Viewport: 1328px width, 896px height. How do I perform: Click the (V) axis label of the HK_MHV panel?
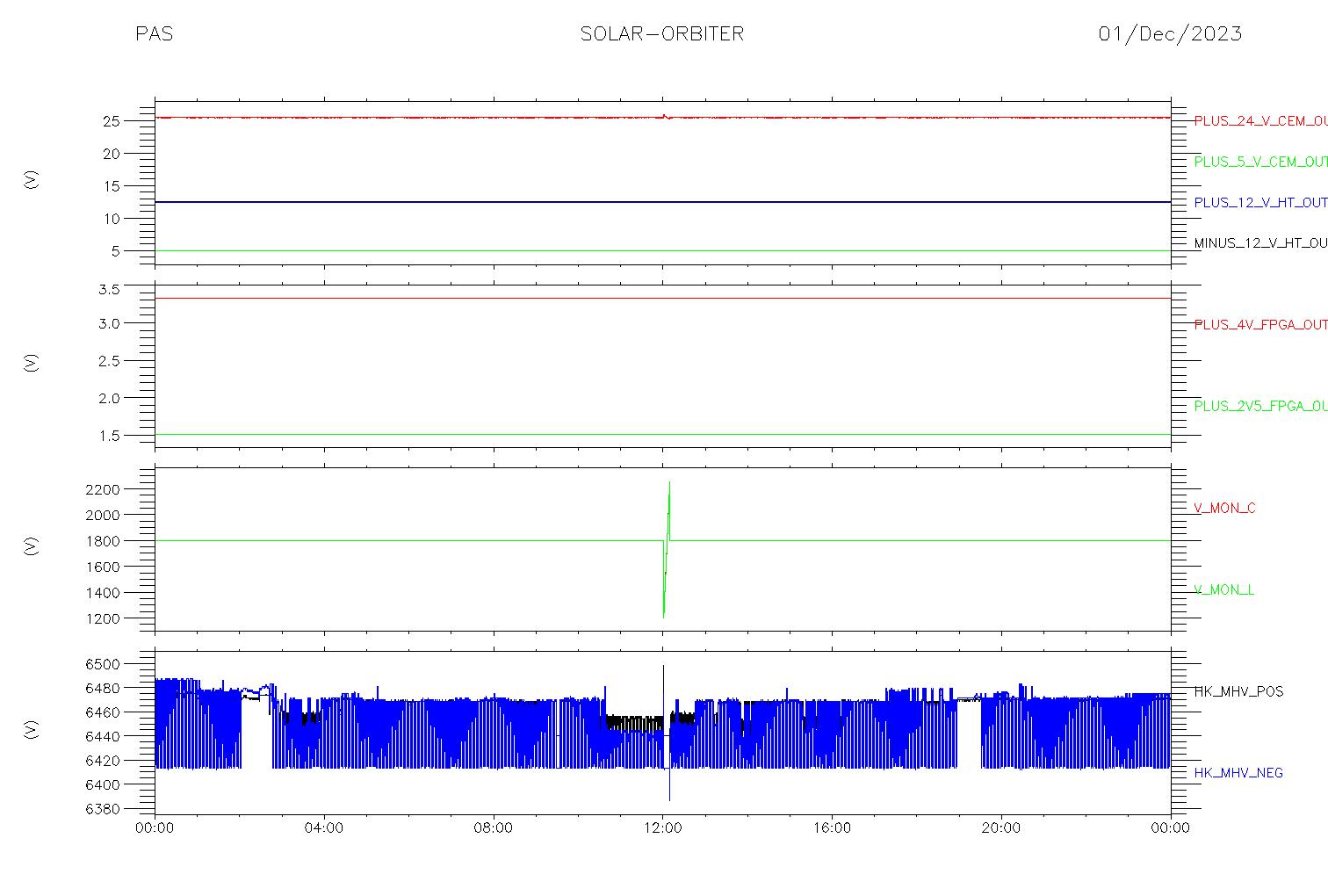tap(32, 729)
